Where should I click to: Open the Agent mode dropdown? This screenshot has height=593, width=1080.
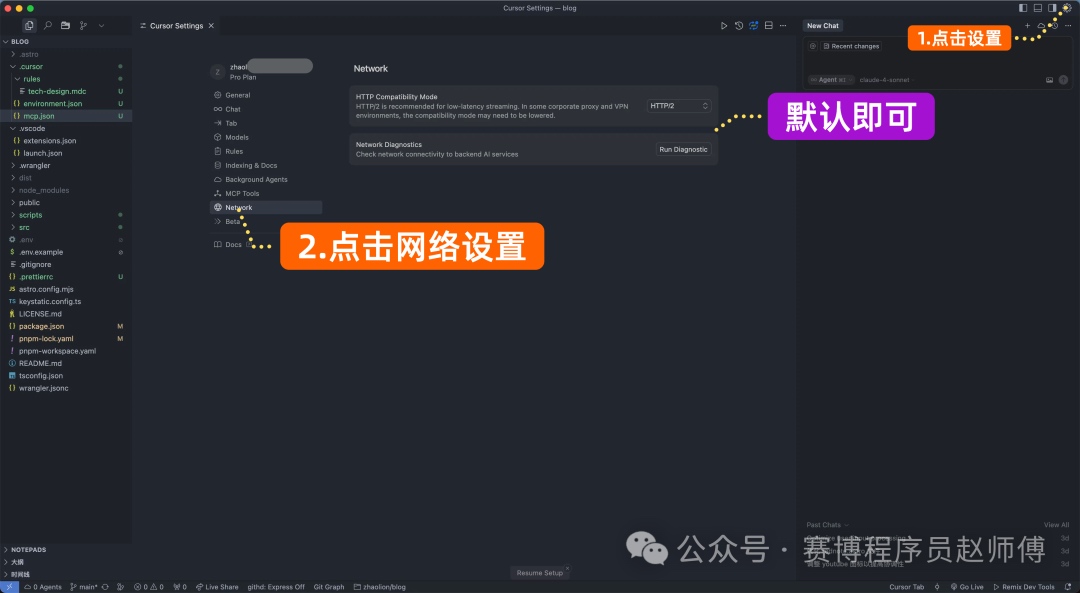831,80
